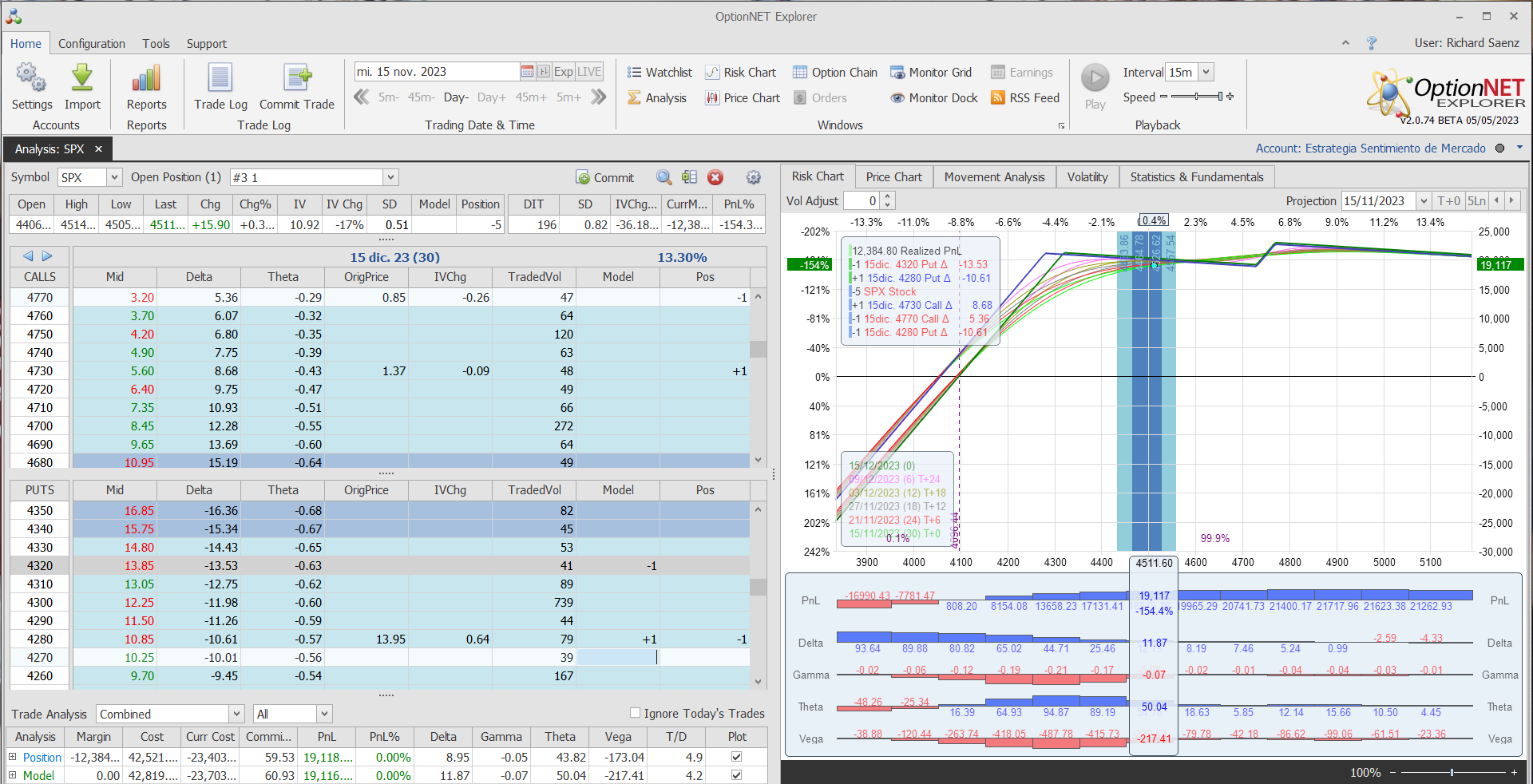Image resolution: width=1533 pixels, height=784 pixels.
Task: Open Statistics & Fundamentals tab
Action: click(x=1197, y=176)
